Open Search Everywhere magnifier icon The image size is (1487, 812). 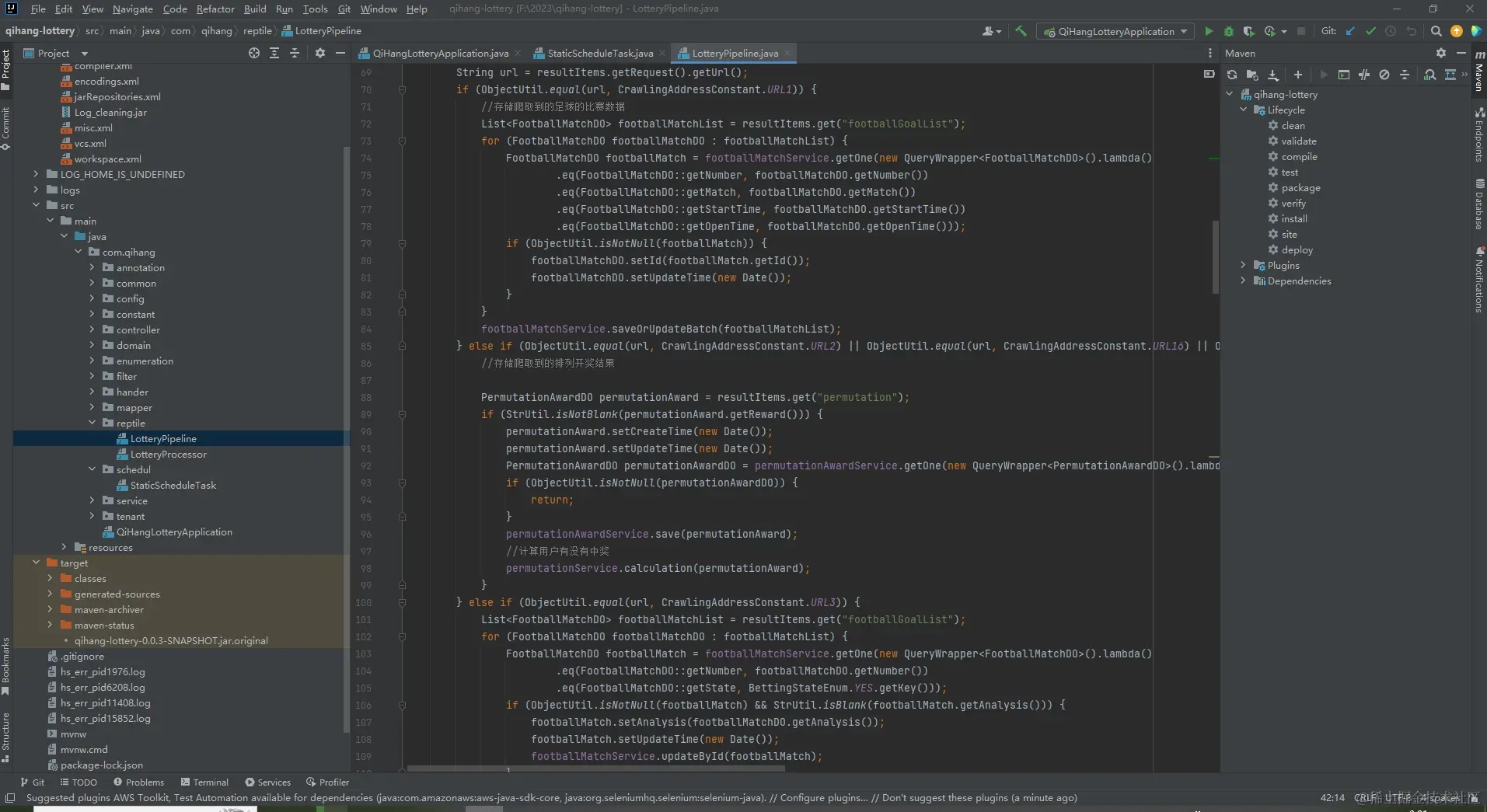(1436, 31)
